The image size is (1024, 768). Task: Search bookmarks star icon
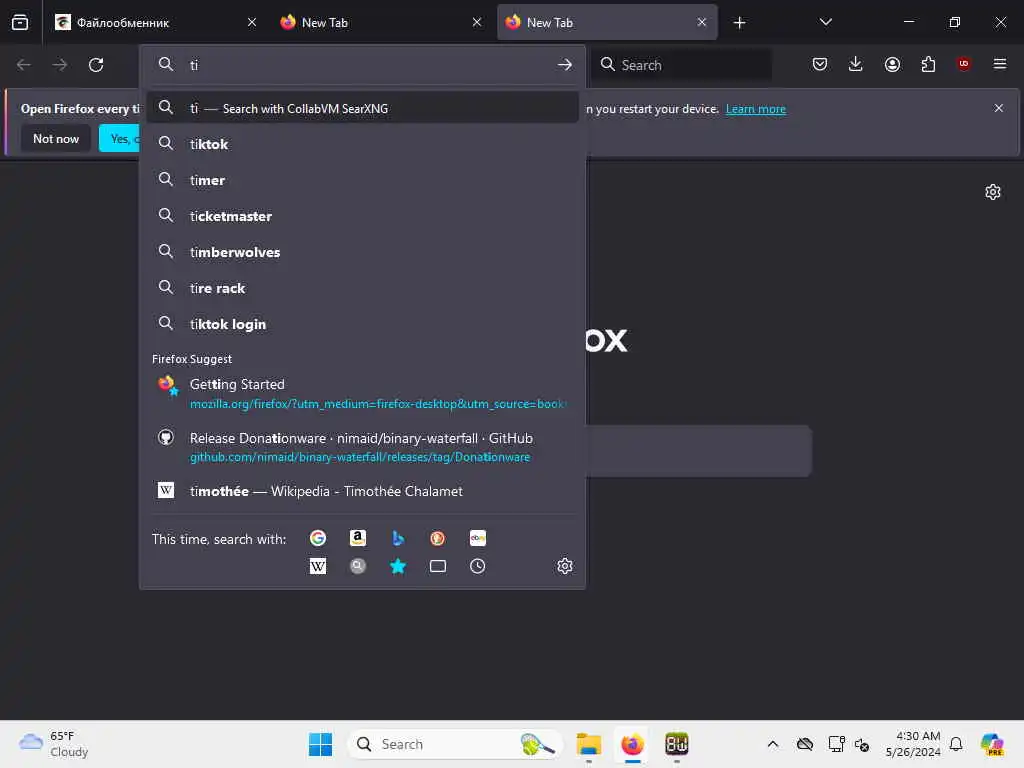coord(398,566)
